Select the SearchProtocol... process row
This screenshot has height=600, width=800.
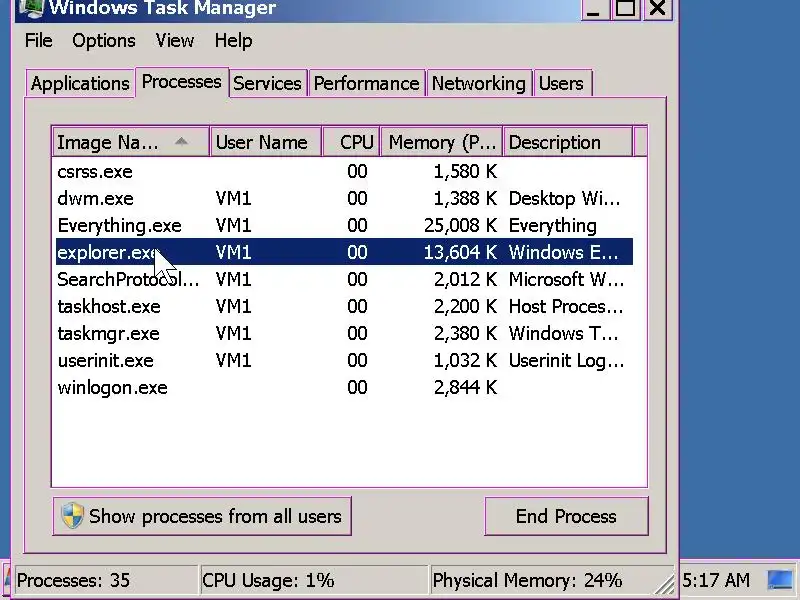(x=344, y=279)
